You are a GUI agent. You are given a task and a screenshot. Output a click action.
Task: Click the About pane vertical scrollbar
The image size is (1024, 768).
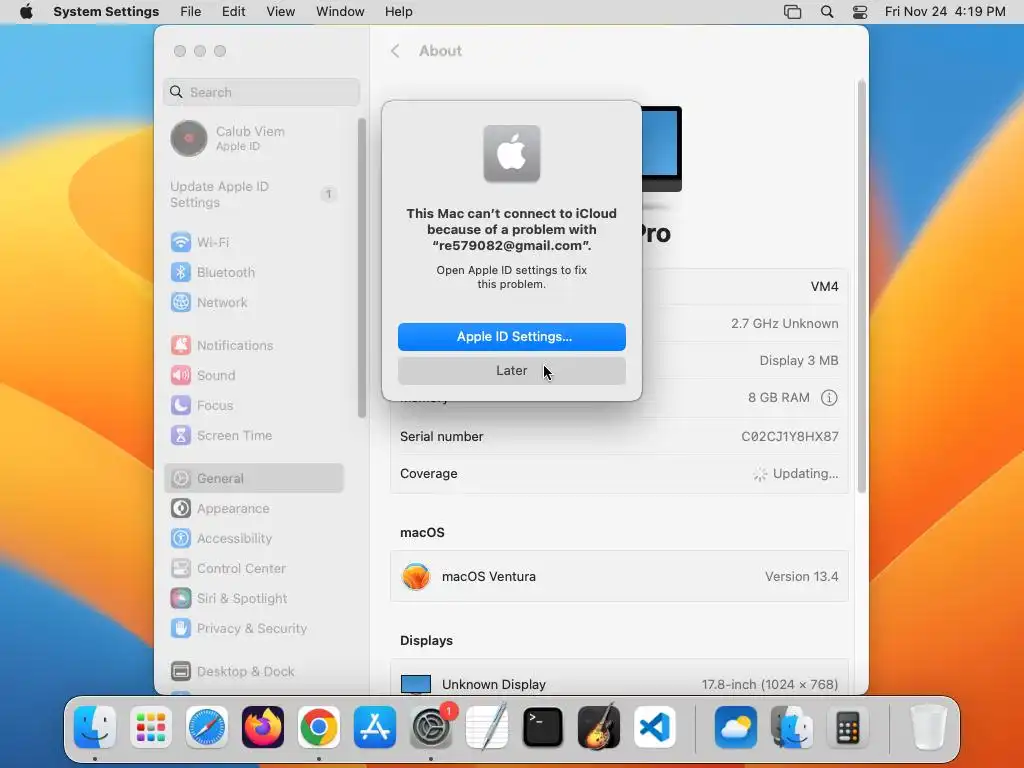tap(862, 287)
